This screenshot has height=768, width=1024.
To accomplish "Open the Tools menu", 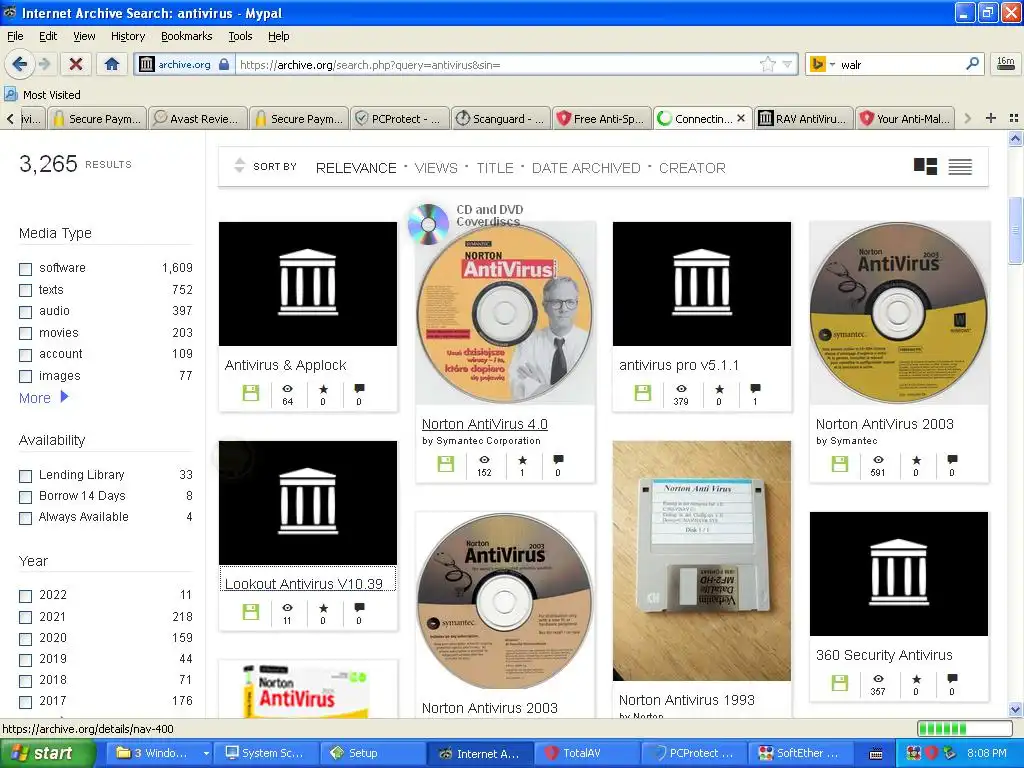I will 240,36.
